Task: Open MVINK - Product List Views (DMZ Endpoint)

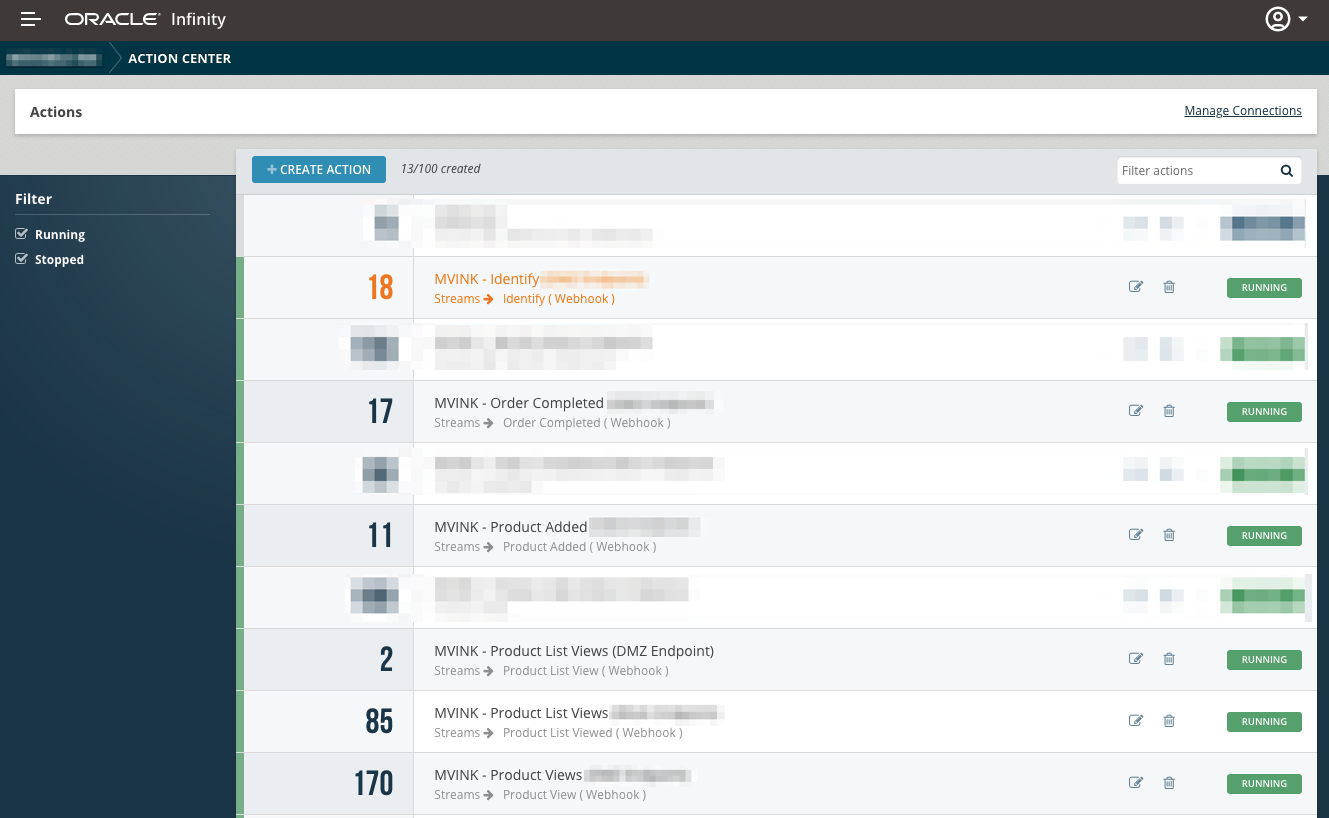Action: tap(574, 651)
